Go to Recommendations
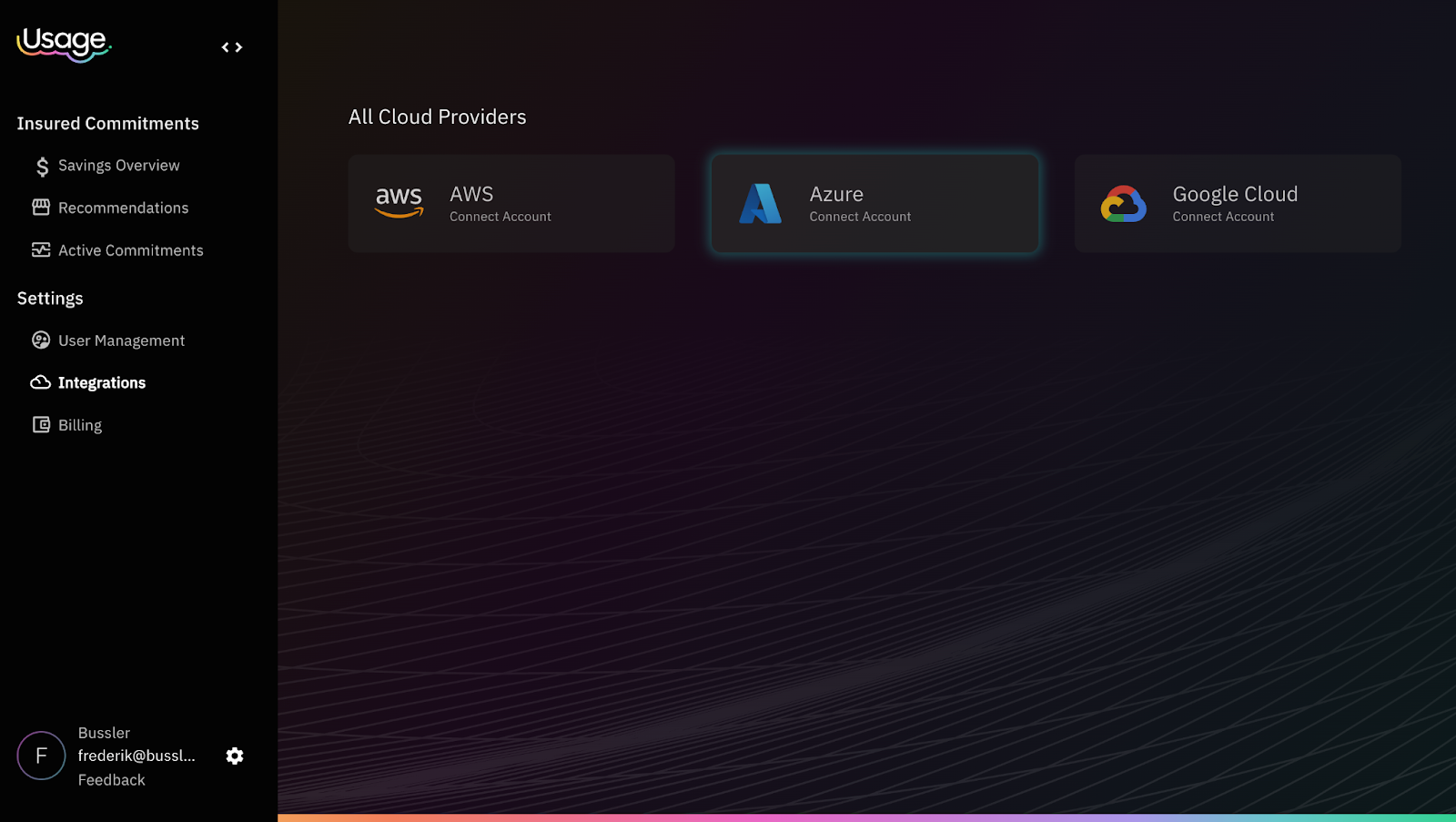This screenshot has width=1456, height=822. (123, 208)
